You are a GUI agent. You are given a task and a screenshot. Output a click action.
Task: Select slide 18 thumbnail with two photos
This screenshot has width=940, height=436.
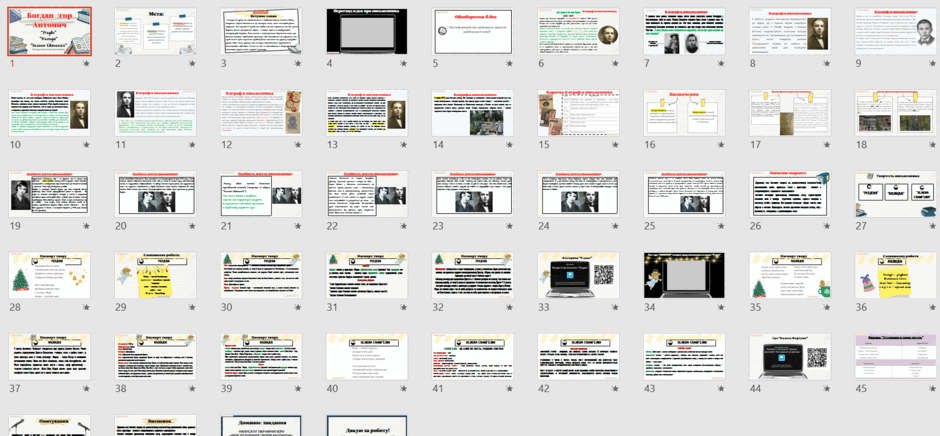(896, 113)
